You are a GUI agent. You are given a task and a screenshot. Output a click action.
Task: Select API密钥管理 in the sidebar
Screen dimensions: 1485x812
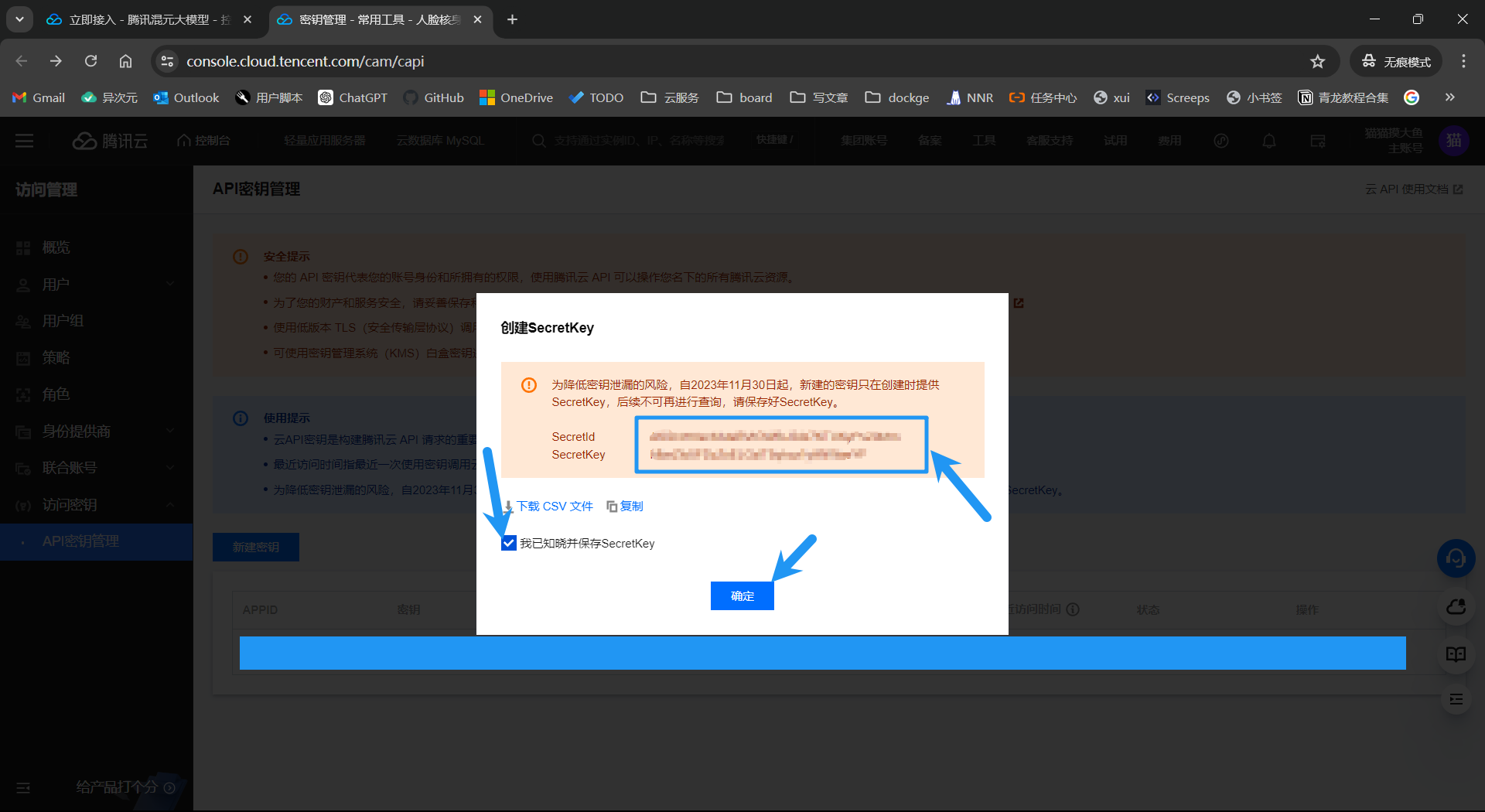tap(80, 541)
